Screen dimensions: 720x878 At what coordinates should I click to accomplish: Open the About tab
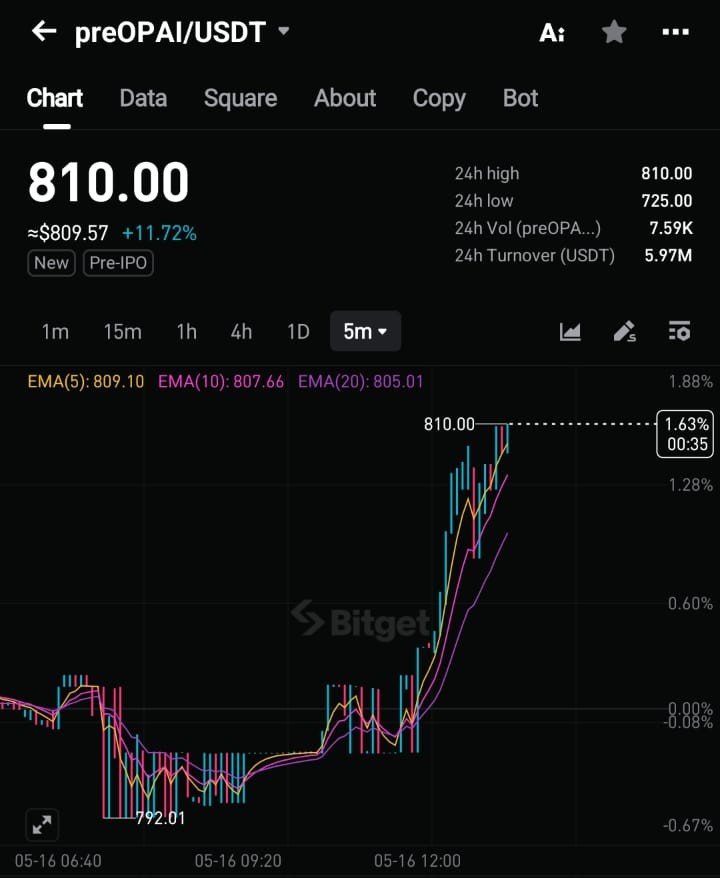(345, 98)
